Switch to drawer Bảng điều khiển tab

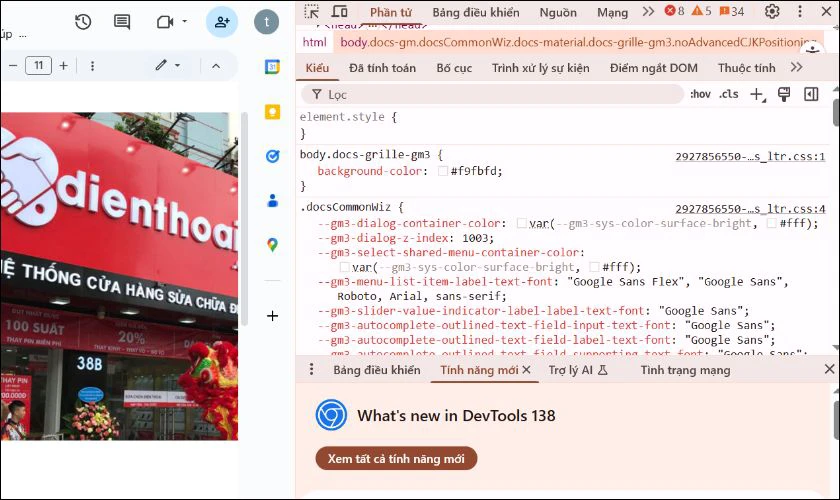pos(377,370)
